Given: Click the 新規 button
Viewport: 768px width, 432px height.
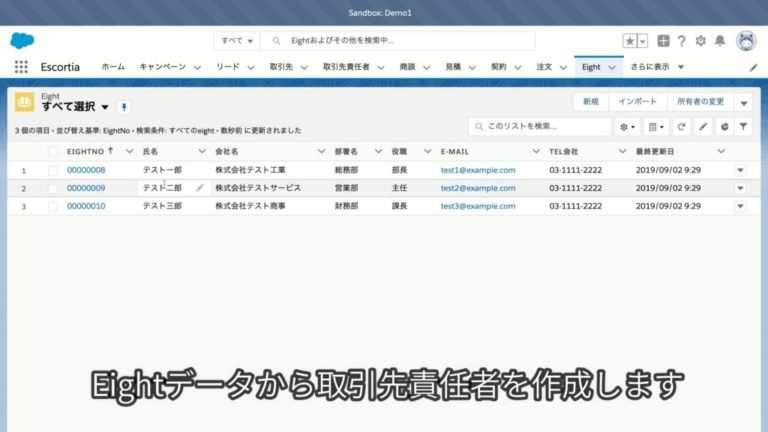Looking at the screenshot, I should [x=591, y=102].
